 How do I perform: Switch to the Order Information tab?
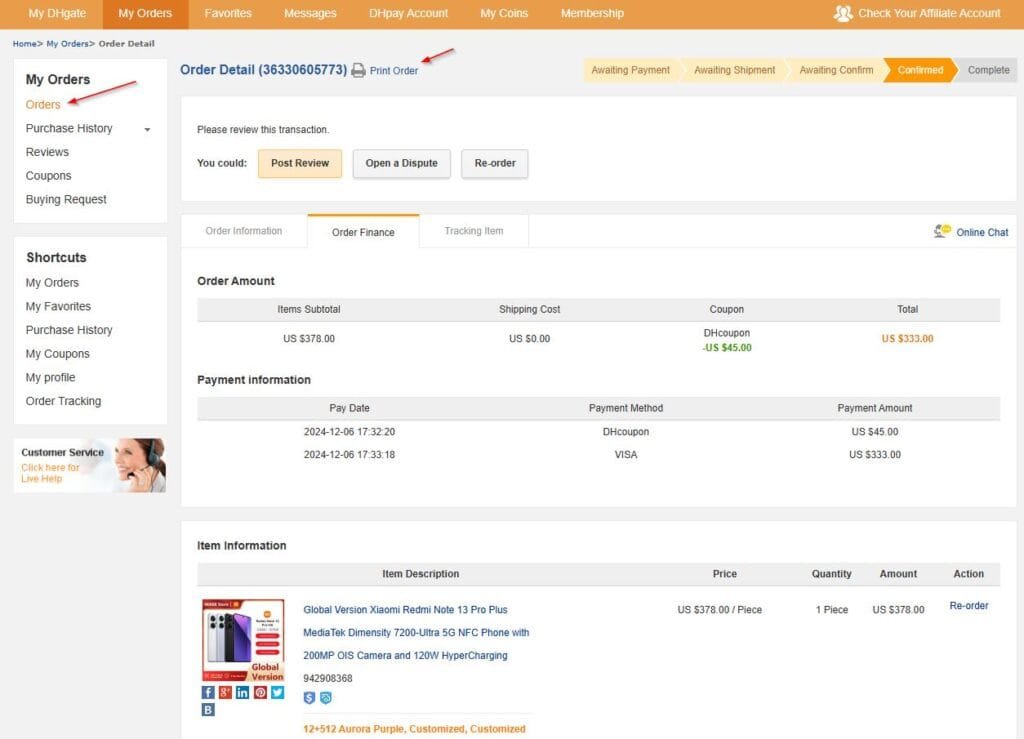[x=244, y=231]
